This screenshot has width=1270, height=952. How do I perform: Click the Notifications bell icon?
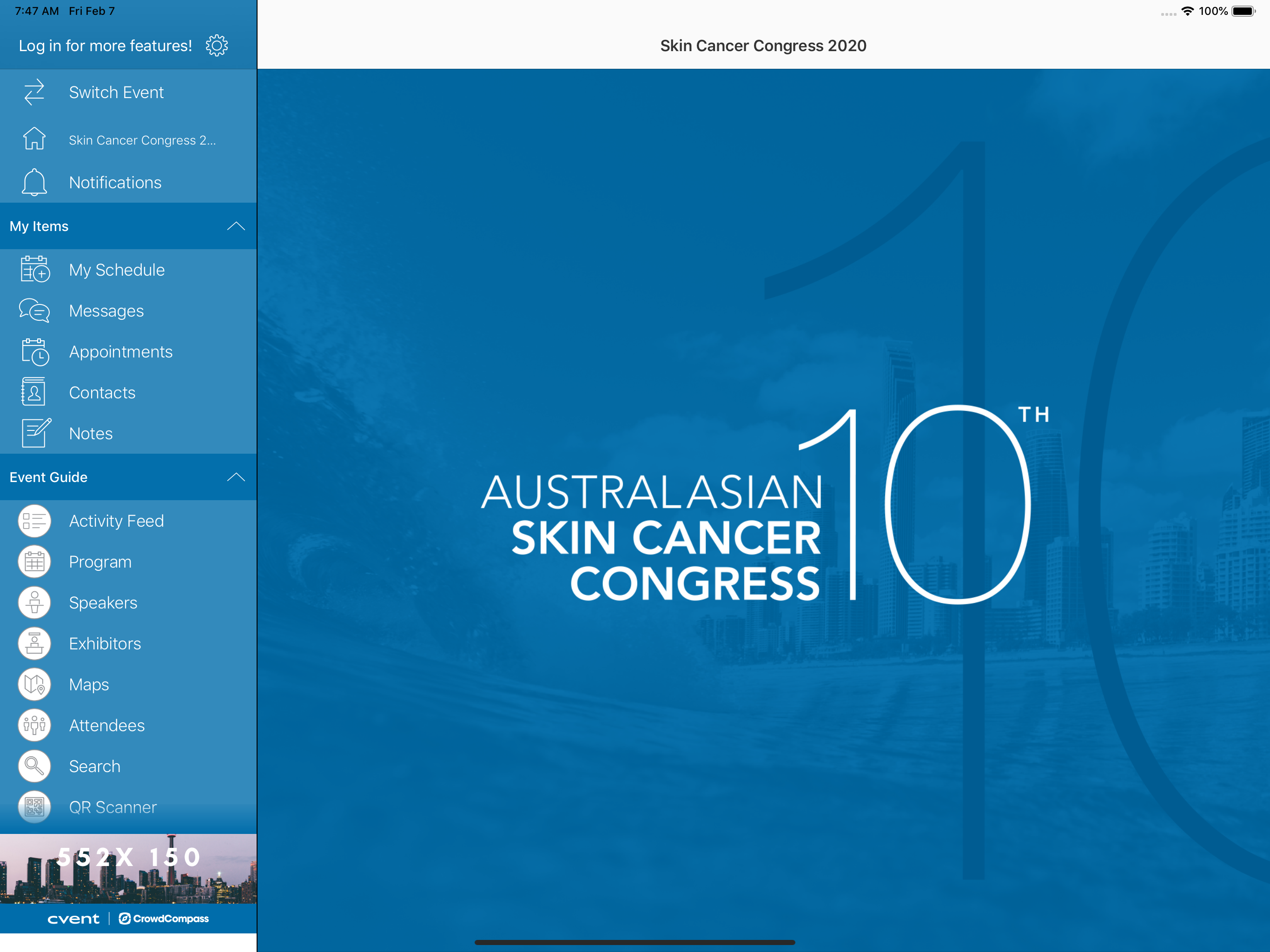(34, 182)
